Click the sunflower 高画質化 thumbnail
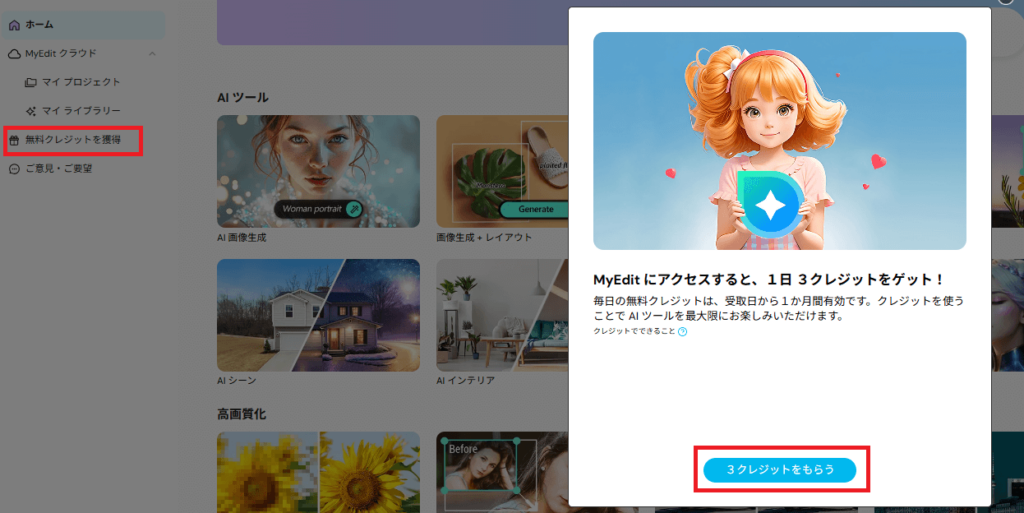The image size is (1024, 513). [x=318, y=470]
